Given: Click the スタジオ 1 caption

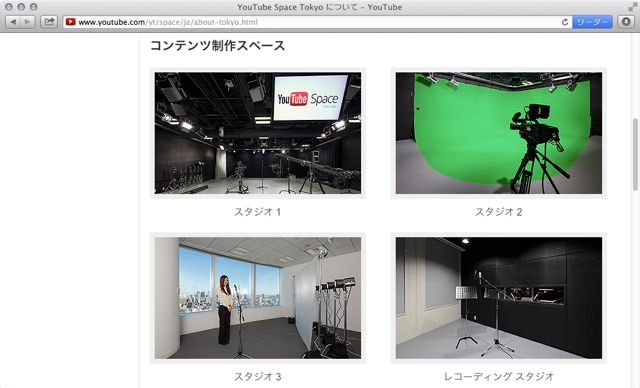Looking at the screenshot, I should 258,212.
